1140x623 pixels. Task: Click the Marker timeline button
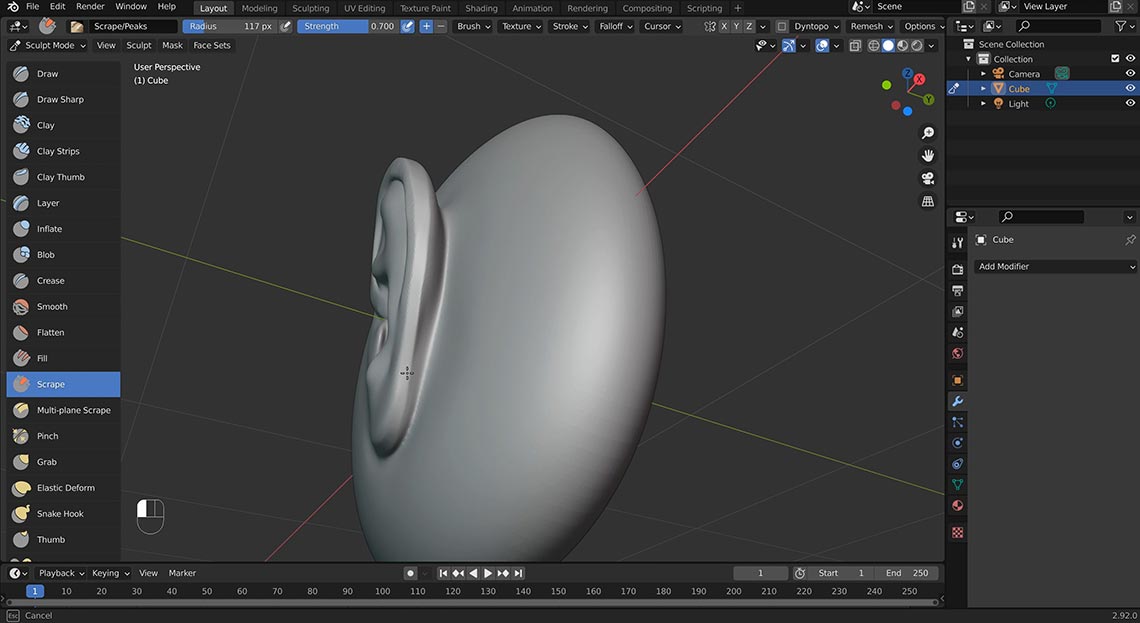tap(182, 573)
